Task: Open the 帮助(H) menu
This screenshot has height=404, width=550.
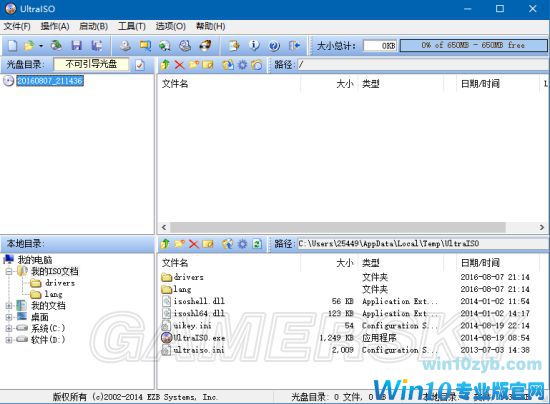Action: (x=210, y=26)
